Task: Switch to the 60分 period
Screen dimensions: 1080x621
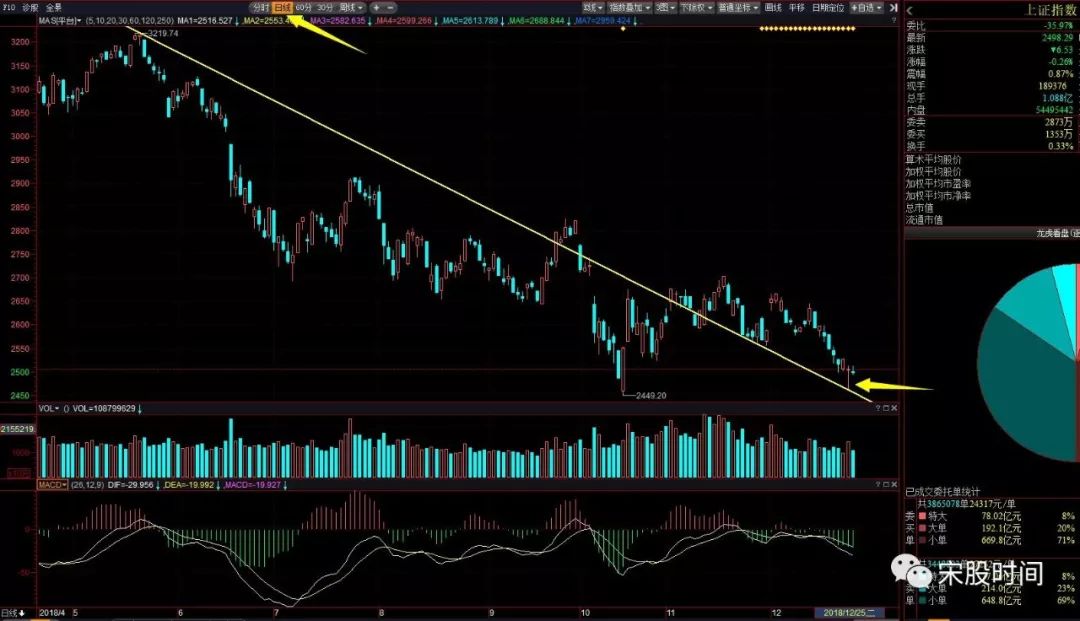Action: 304,7
